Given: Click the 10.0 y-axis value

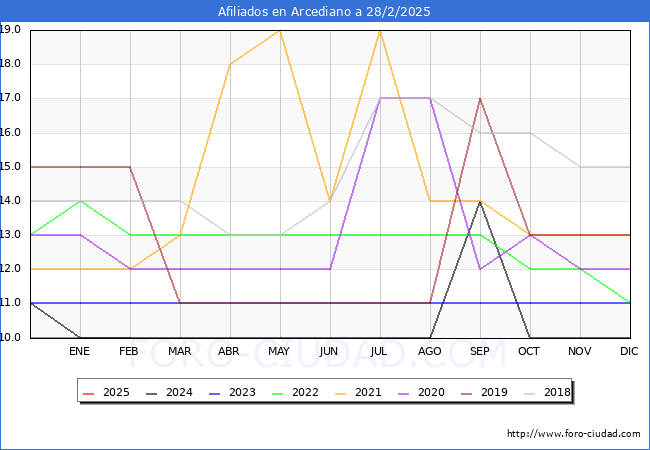Looking at the screenshot, I should click(x=10, y=337).
